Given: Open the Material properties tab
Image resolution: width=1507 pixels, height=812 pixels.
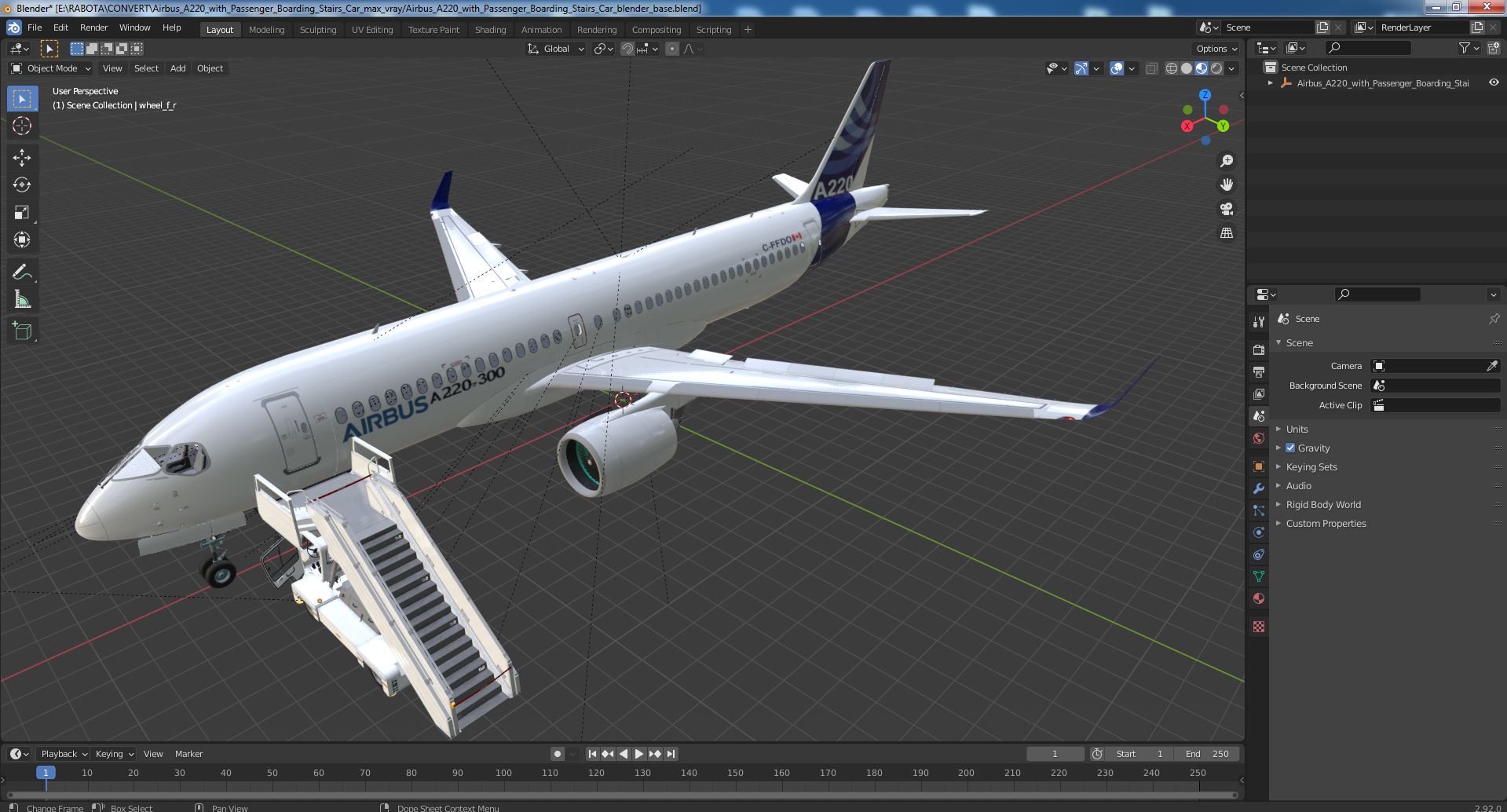Looking at the screenshot, I should tap(1259, 598).
